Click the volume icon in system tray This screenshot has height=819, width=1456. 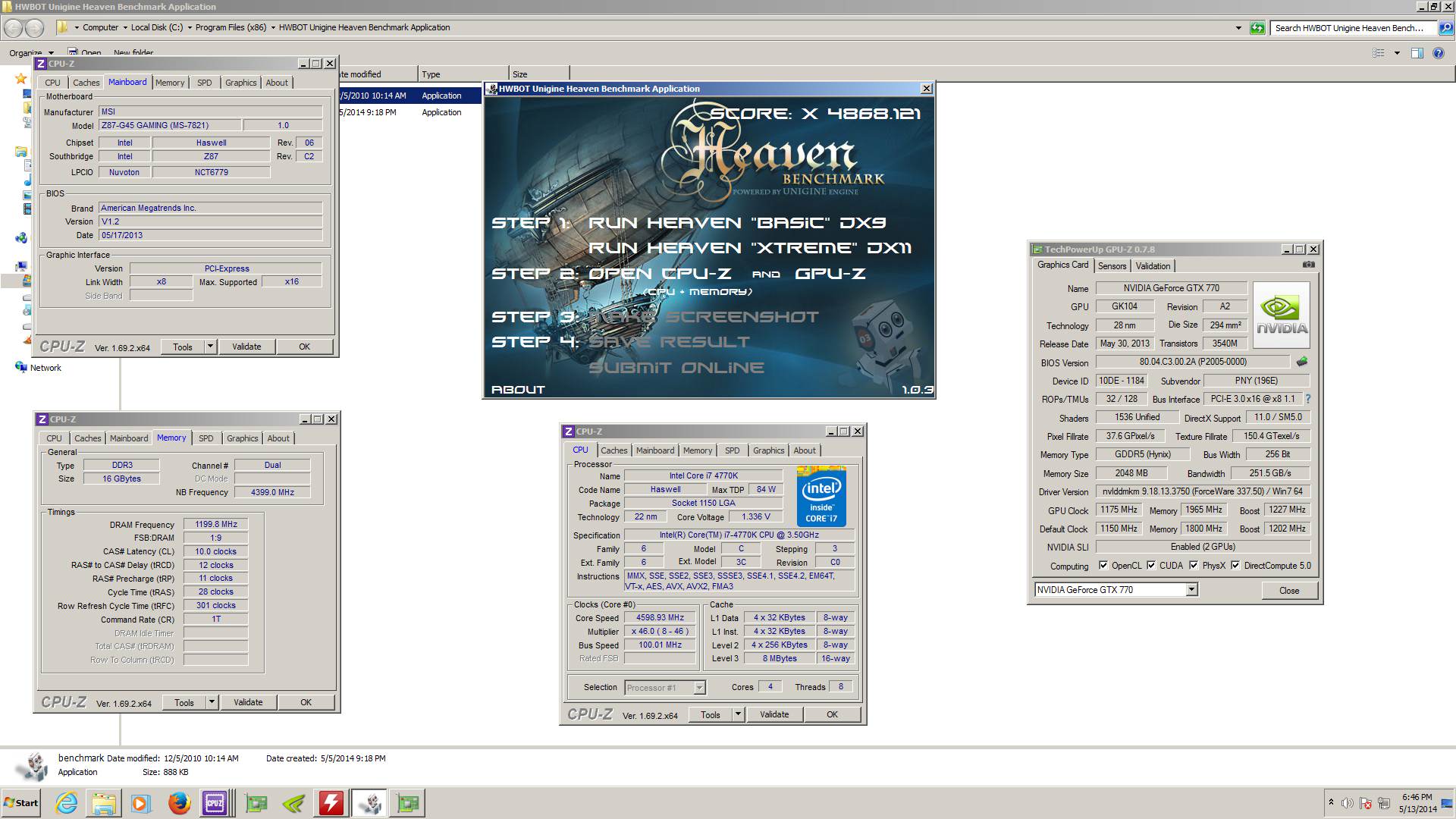click(x=1347, y=803)
